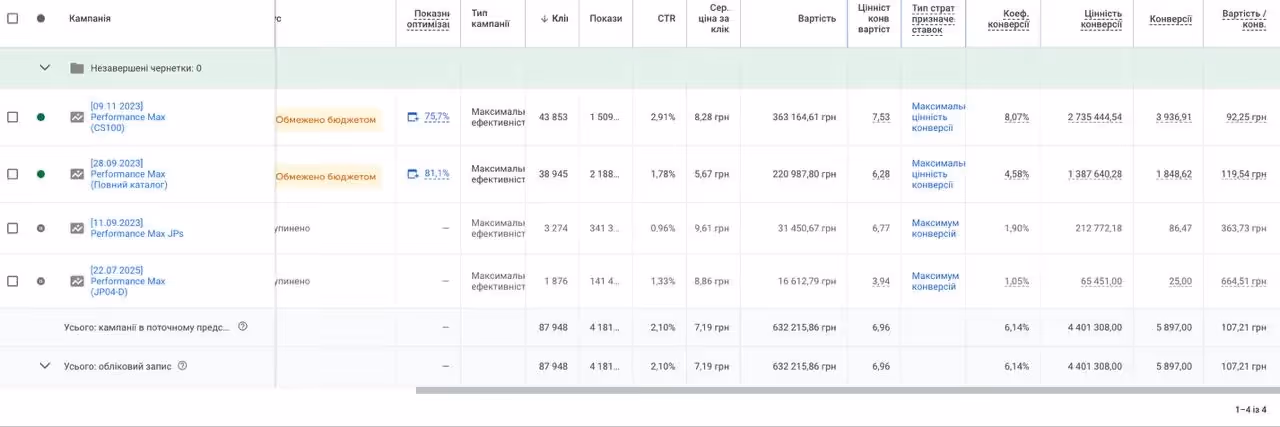The image size is (1280, 427).
Task: Click paused status dot of JP04-D campaign
Action: click(41, 281)
